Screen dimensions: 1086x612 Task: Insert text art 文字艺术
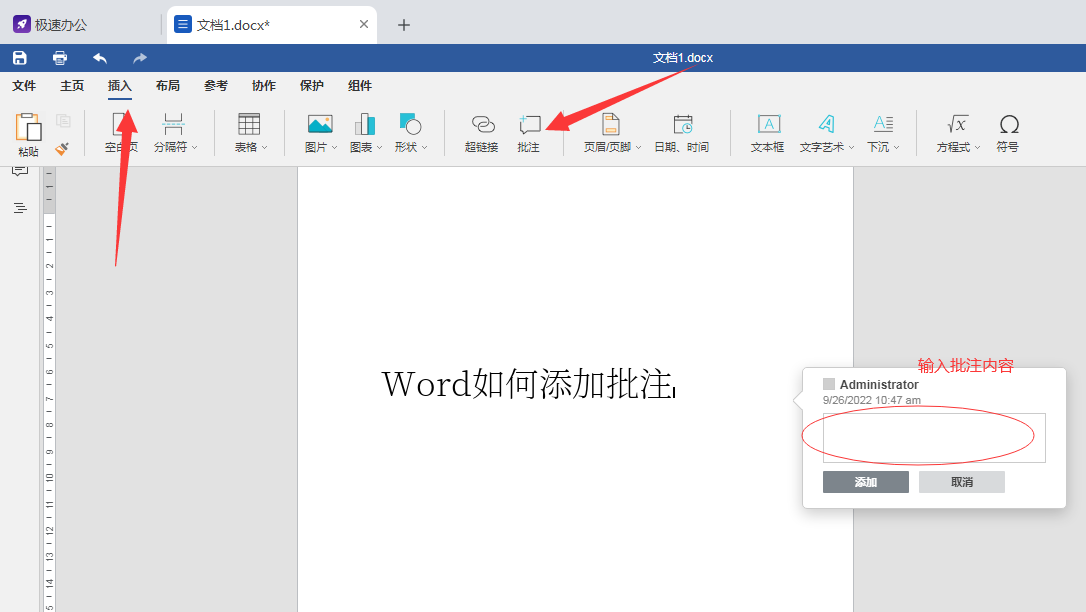(826, 133)
